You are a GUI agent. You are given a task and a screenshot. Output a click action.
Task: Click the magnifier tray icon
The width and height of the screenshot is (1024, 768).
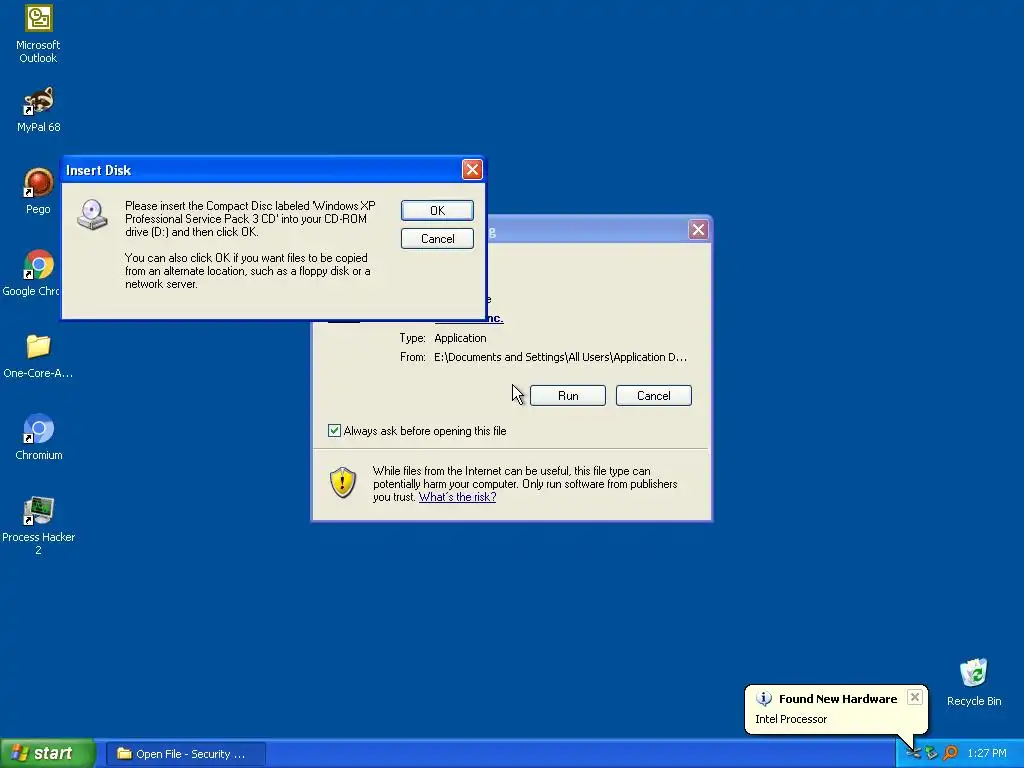950,753
